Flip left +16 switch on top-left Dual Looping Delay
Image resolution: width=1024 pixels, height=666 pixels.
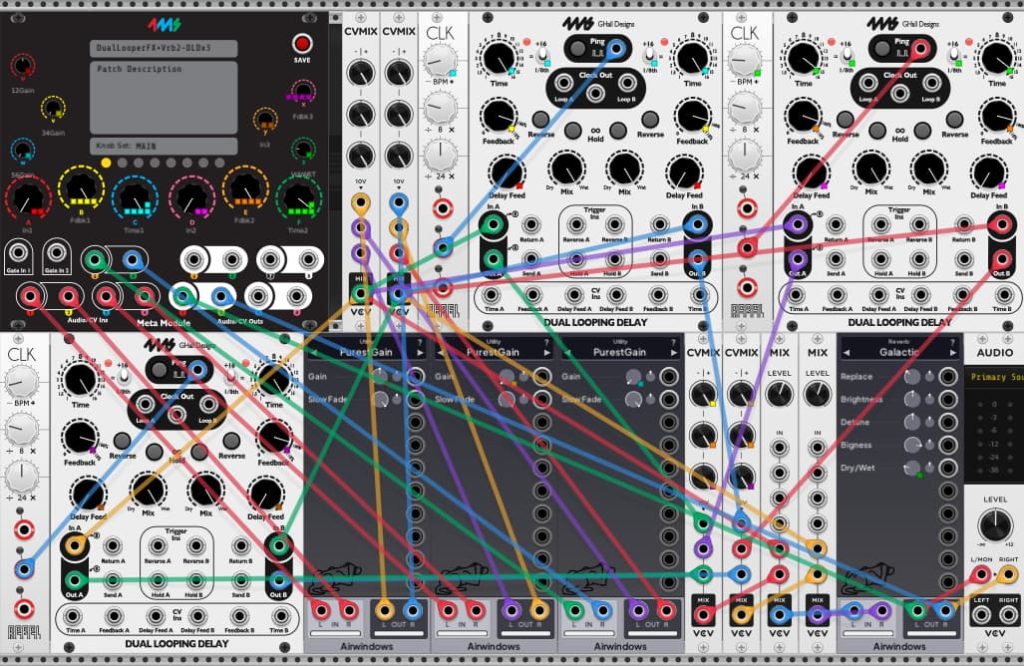(541, 56)
